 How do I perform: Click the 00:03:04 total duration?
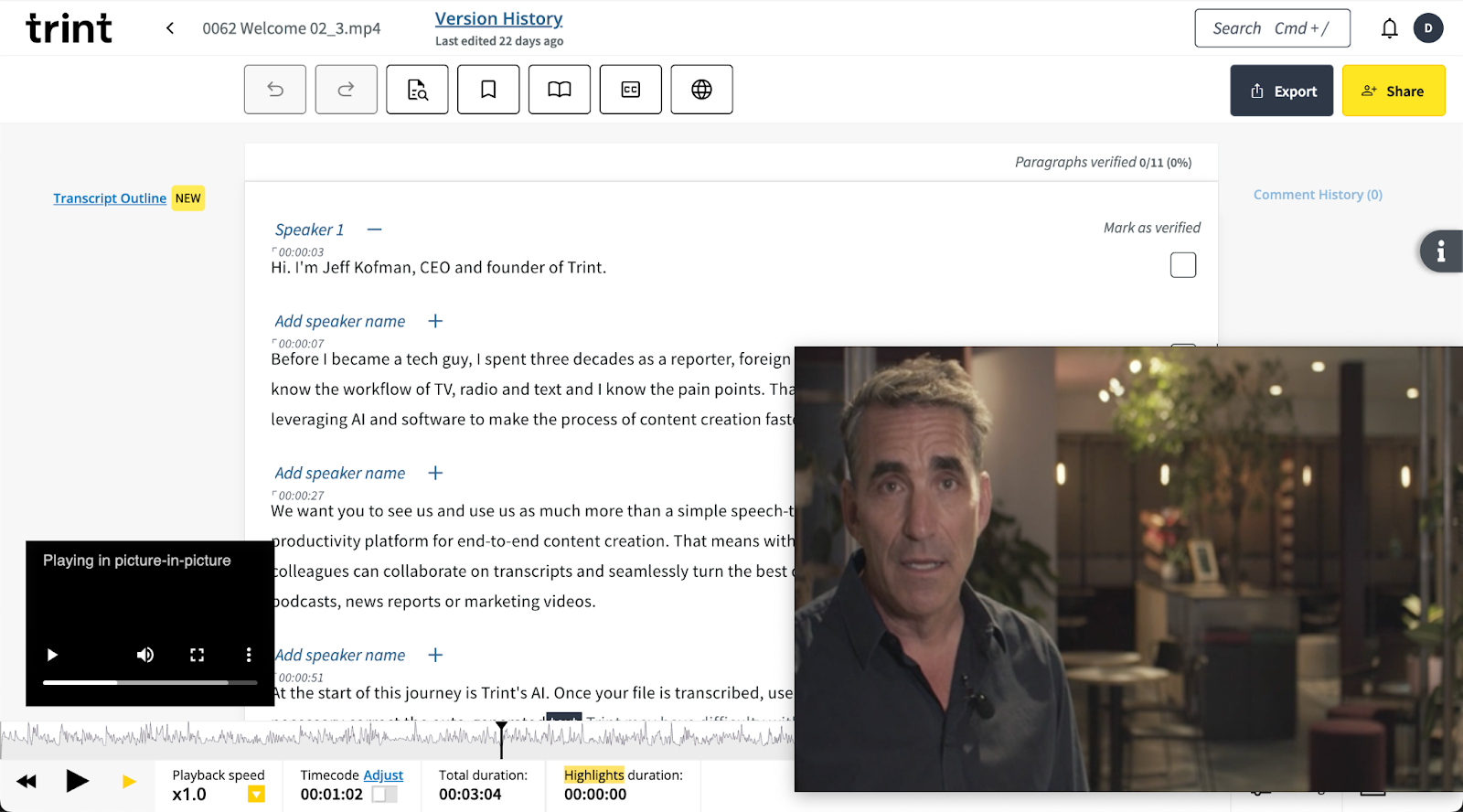[x=470, y=795]
